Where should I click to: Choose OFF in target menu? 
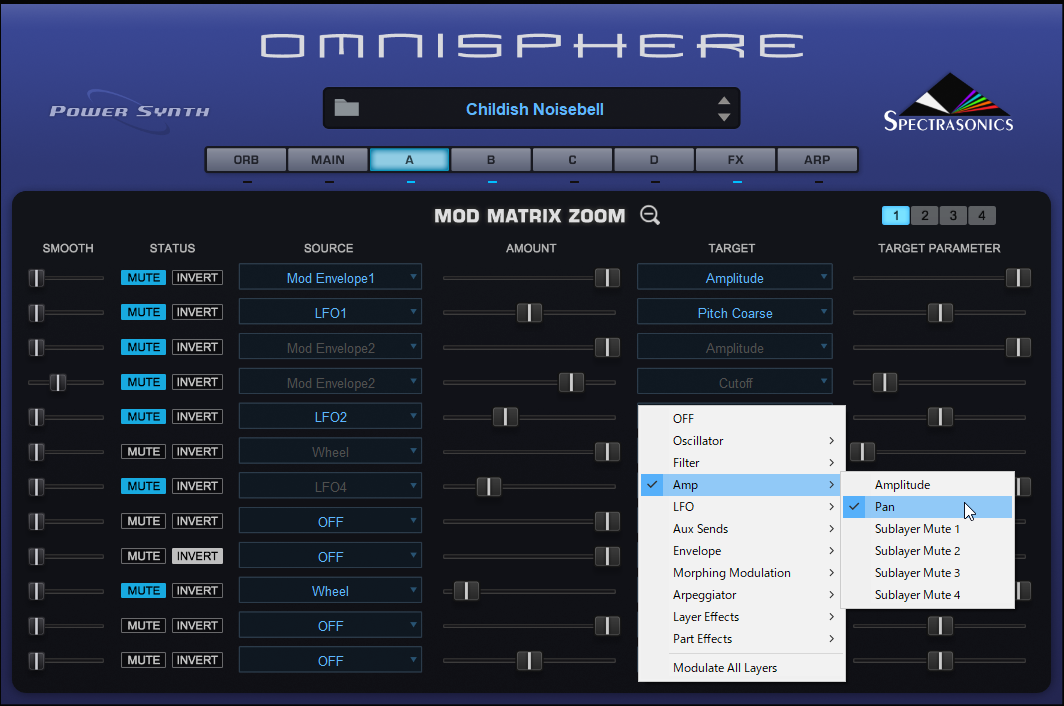coord(742,419)
